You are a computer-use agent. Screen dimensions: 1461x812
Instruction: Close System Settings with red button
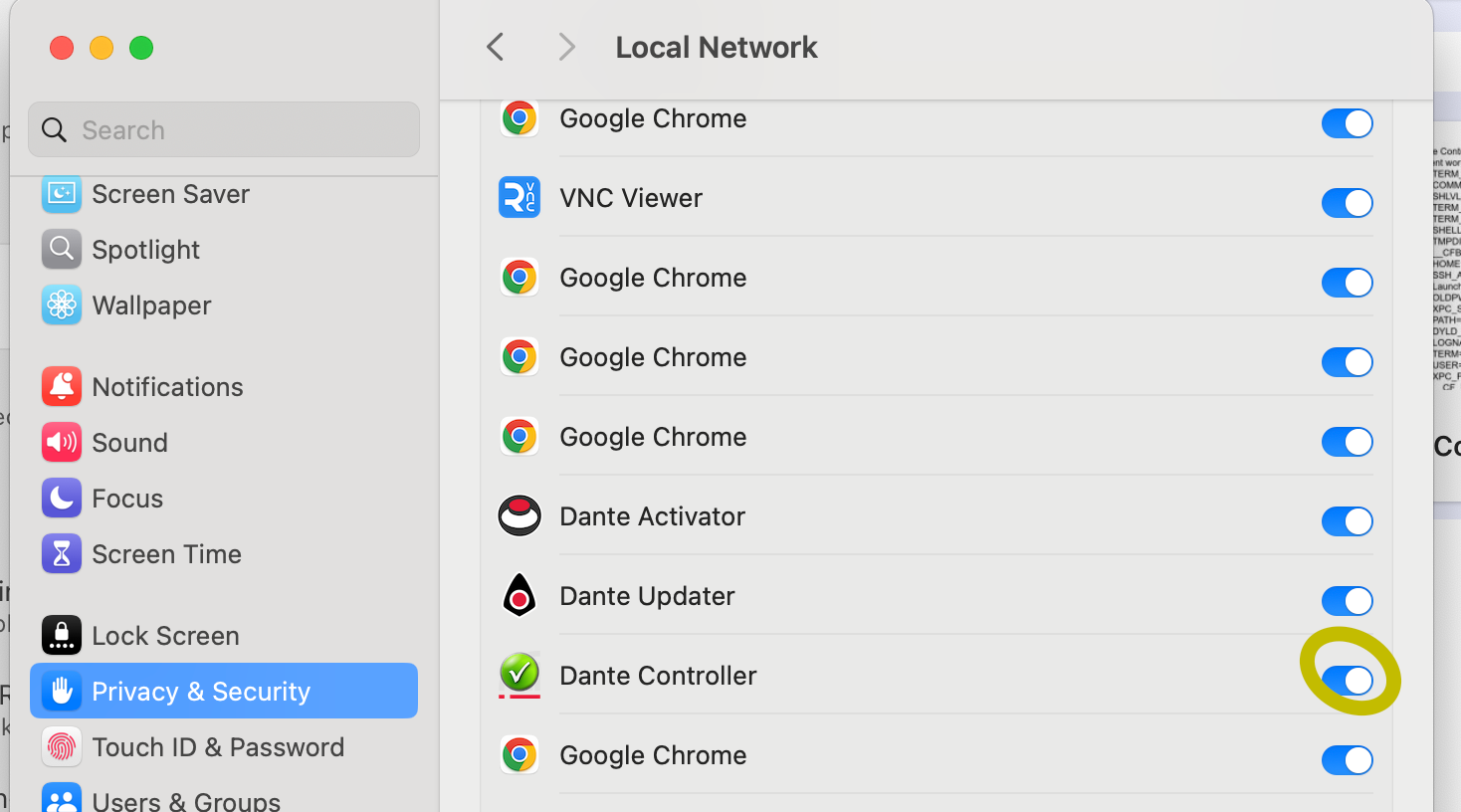click(62, 48)
